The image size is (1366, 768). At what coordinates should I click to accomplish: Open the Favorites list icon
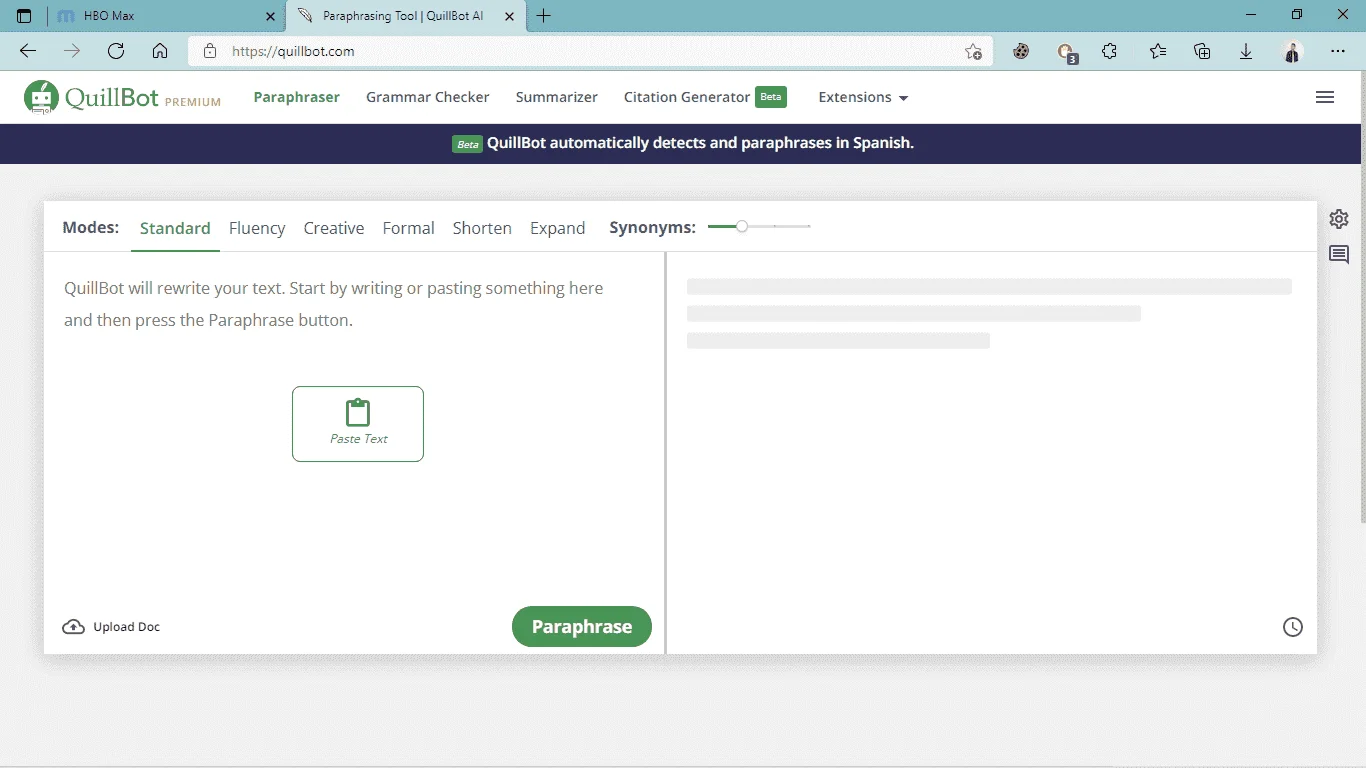(x=1158, y=51)
